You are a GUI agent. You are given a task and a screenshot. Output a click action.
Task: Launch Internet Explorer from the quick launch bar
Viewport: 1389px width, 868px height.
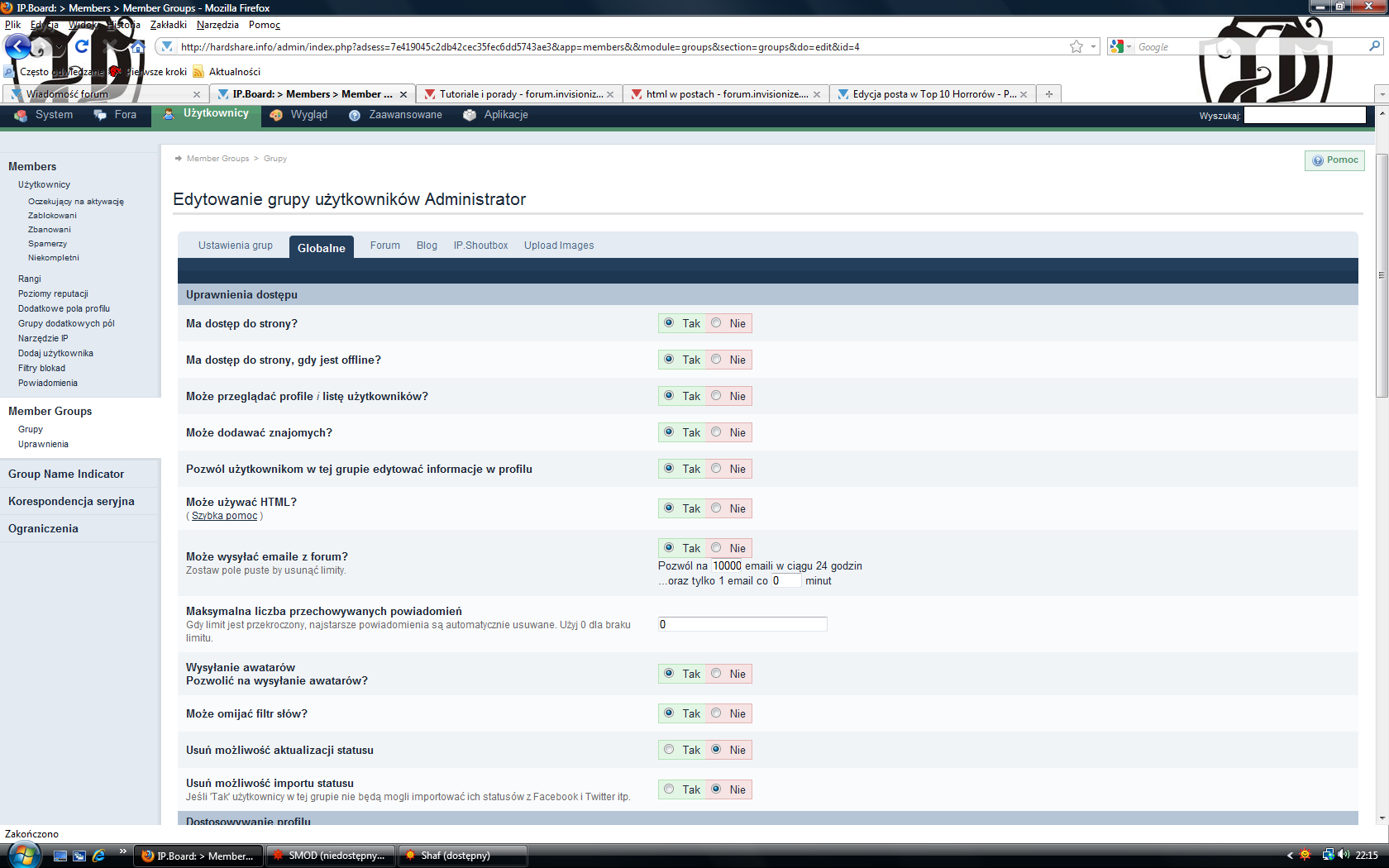point(98,856)
